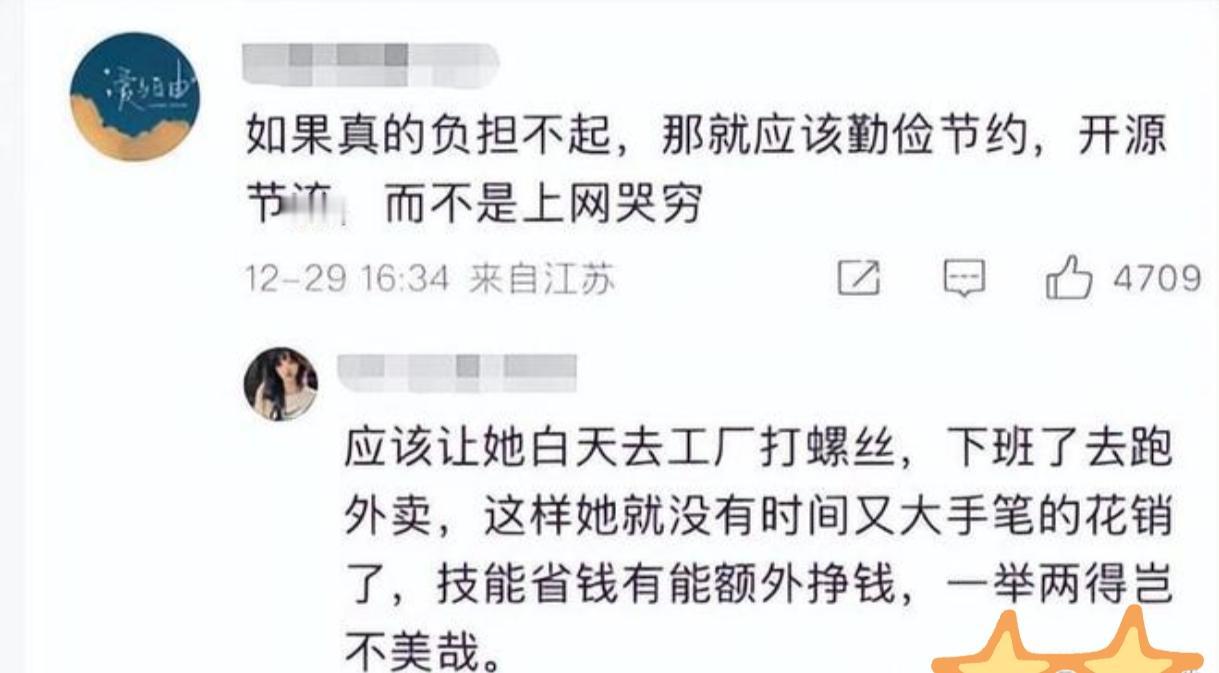Viewport: 1219px width, 673px height.
Task: Select the 12-29 16:34 timestamp
Action: (x=348, y=279)
